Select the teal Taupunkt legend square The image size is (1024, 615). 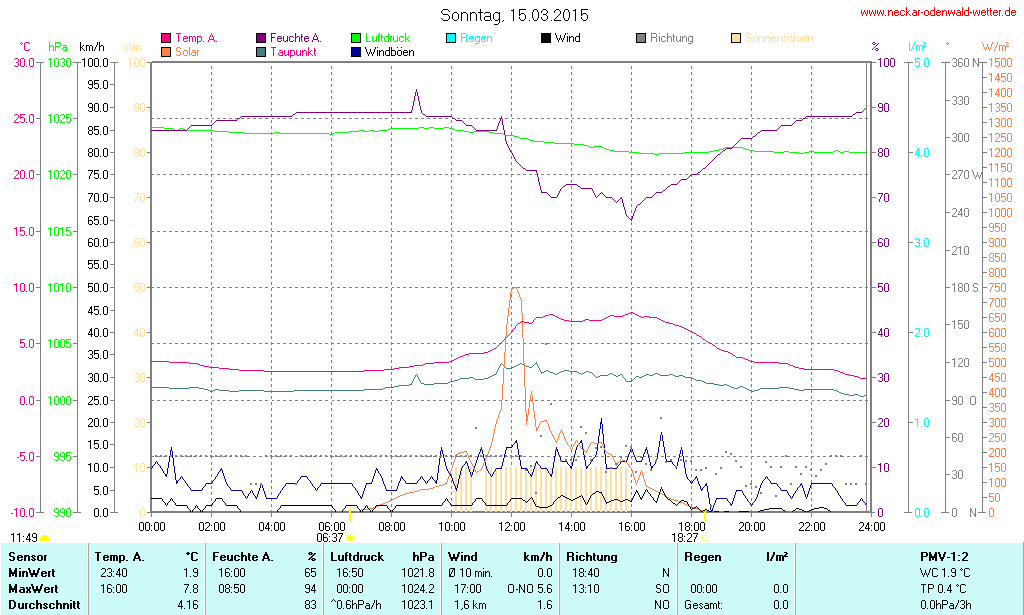[x=261, y=51]
